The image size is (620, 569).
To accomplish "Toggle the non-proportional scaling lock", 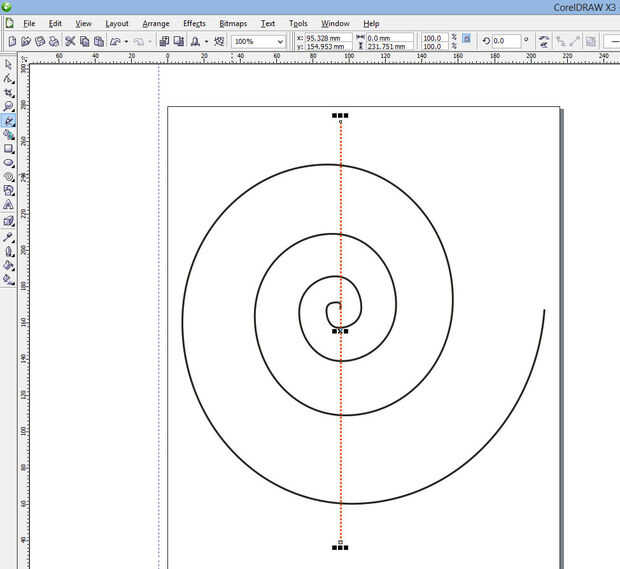I will click(466, 39).
